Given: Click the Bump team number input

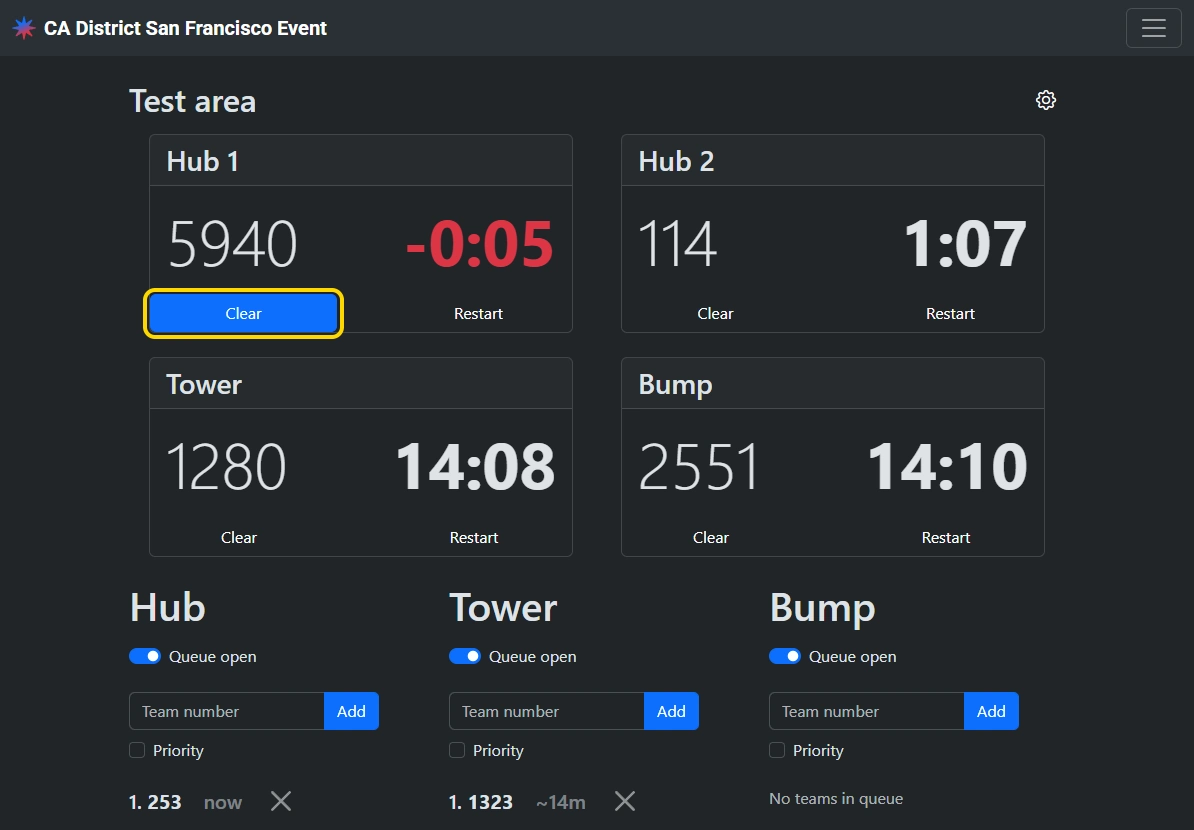Looking at the screenshot, I should coord(866,711).
